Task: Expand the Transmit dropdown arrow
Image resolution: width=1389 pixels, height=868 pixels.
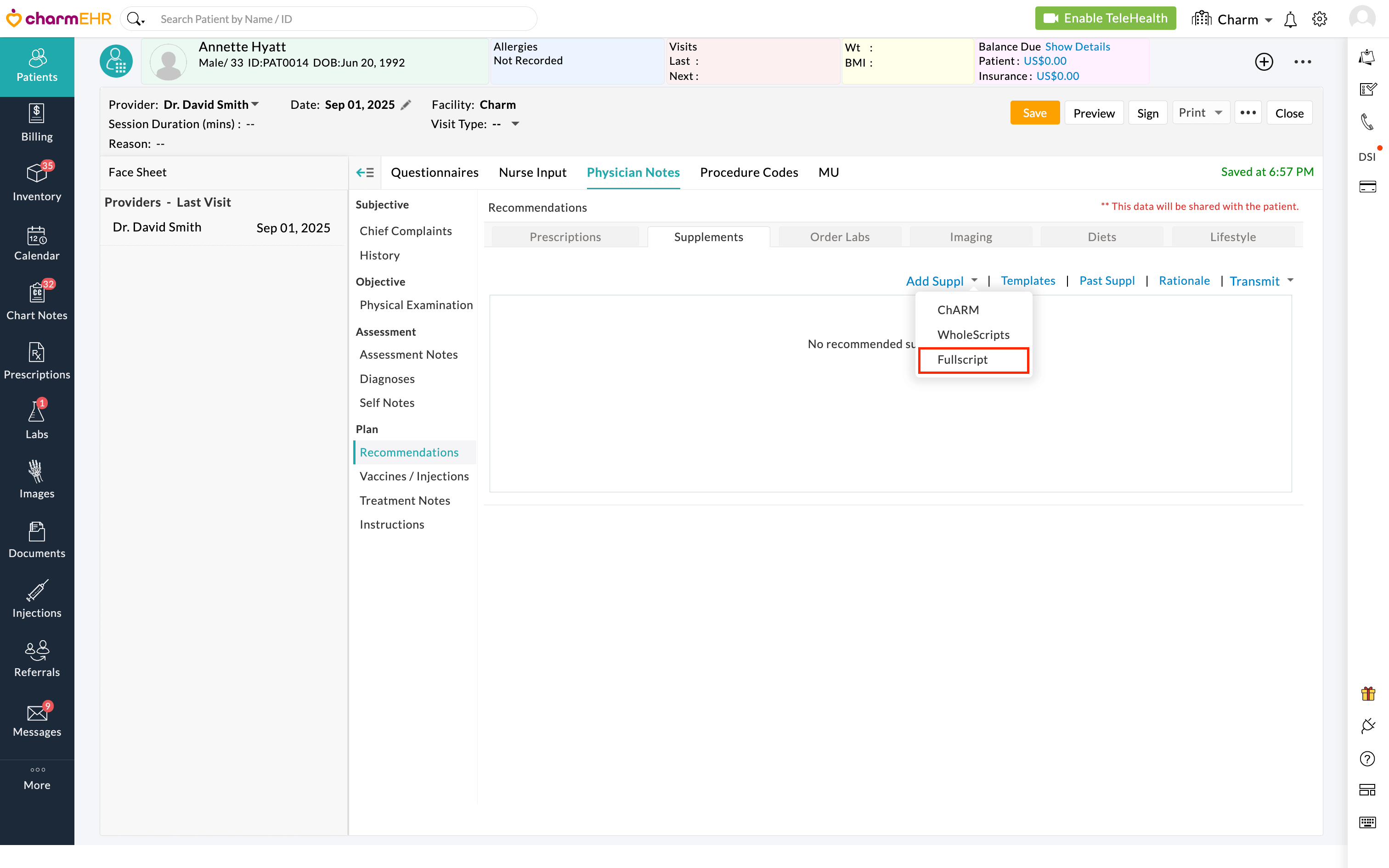Action: pos(1290,281)
